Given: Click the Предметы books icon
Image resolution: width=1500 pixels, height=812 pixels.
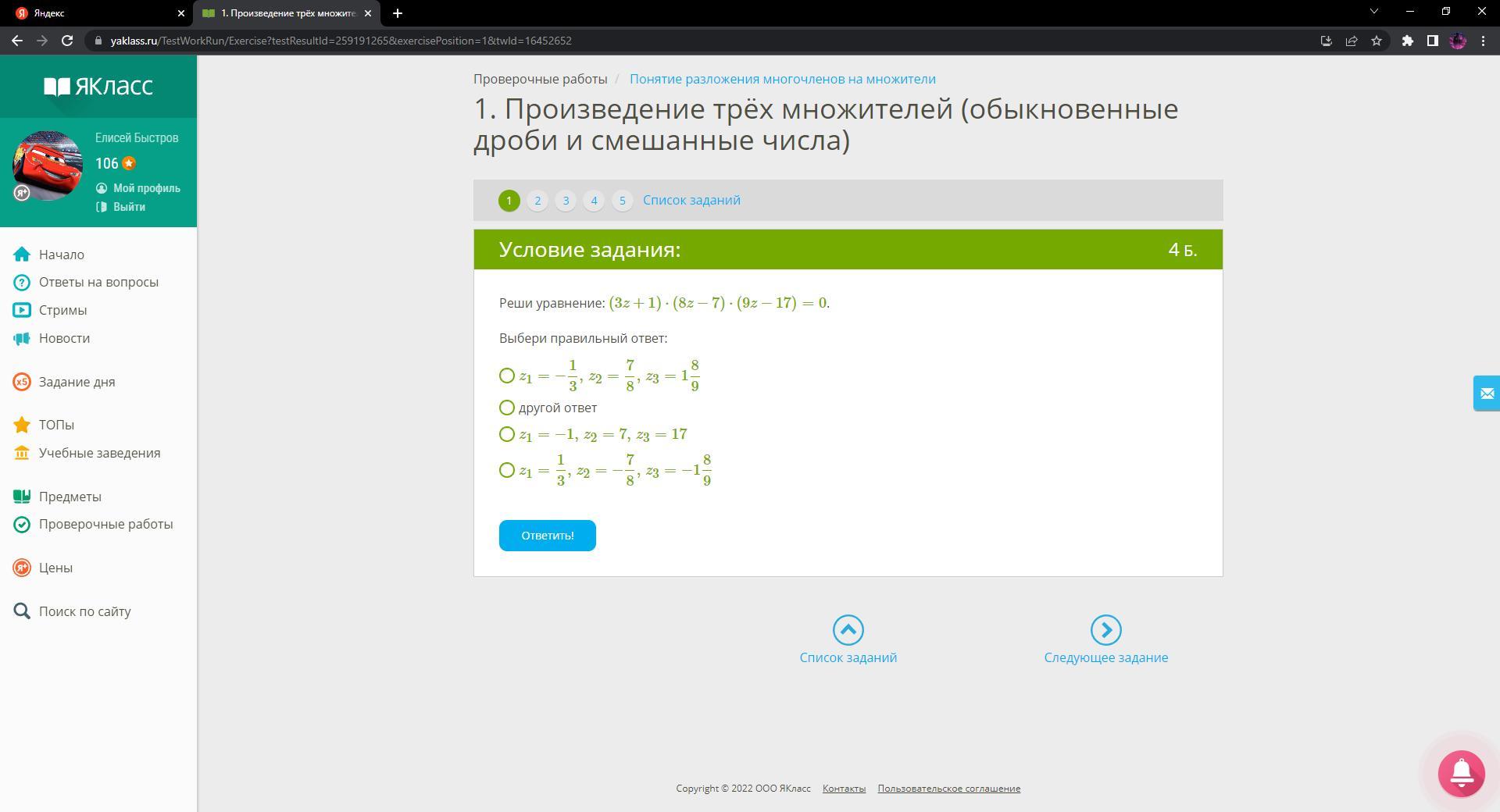Looking at the screenshot, I should (x=22, y=497).
